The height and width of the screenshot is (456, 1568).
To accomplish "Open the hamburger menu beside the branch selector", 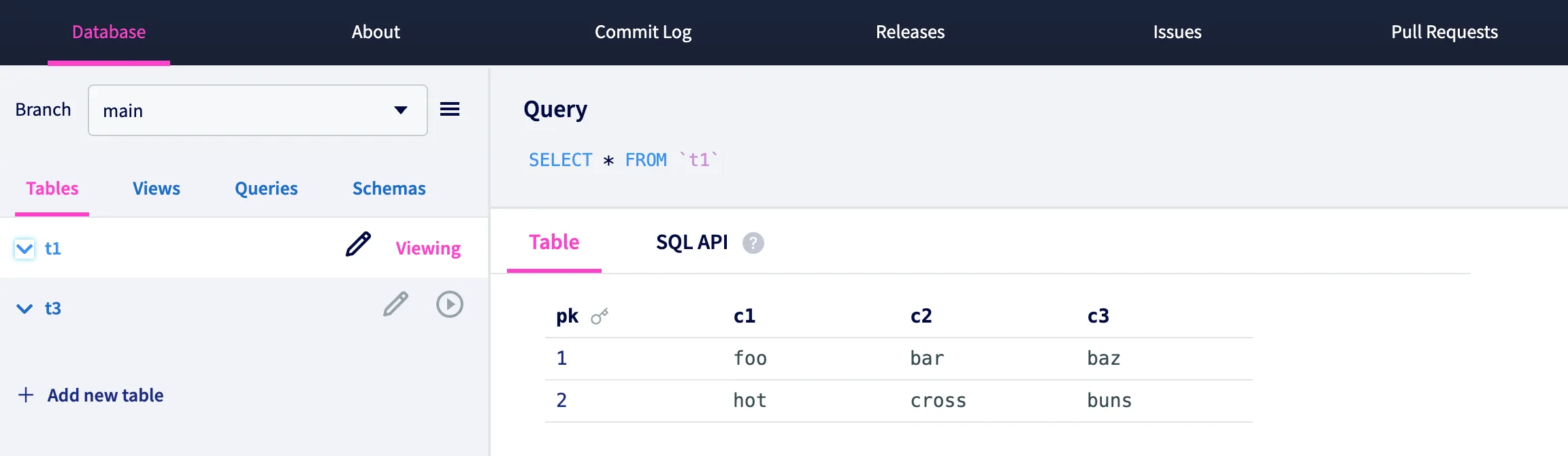I will (449, 110).
